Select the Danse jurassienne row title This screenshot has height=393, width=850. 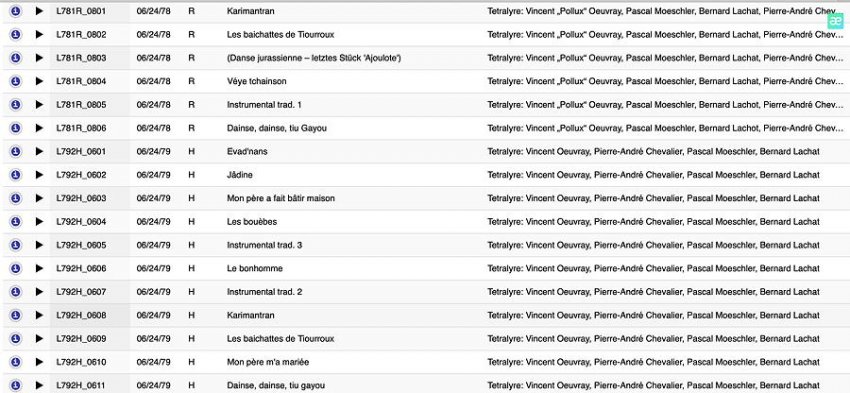click(x=314, y=57)
